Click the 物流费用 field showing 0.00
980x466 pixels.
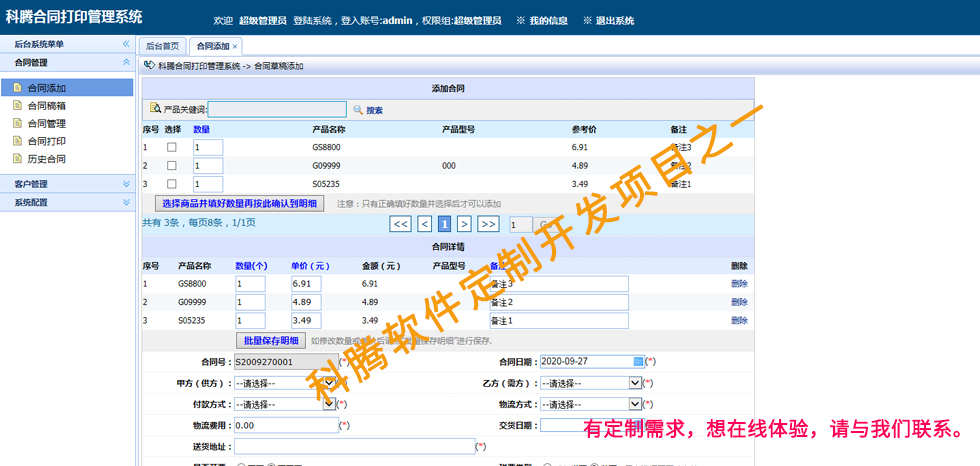[286, 425]
